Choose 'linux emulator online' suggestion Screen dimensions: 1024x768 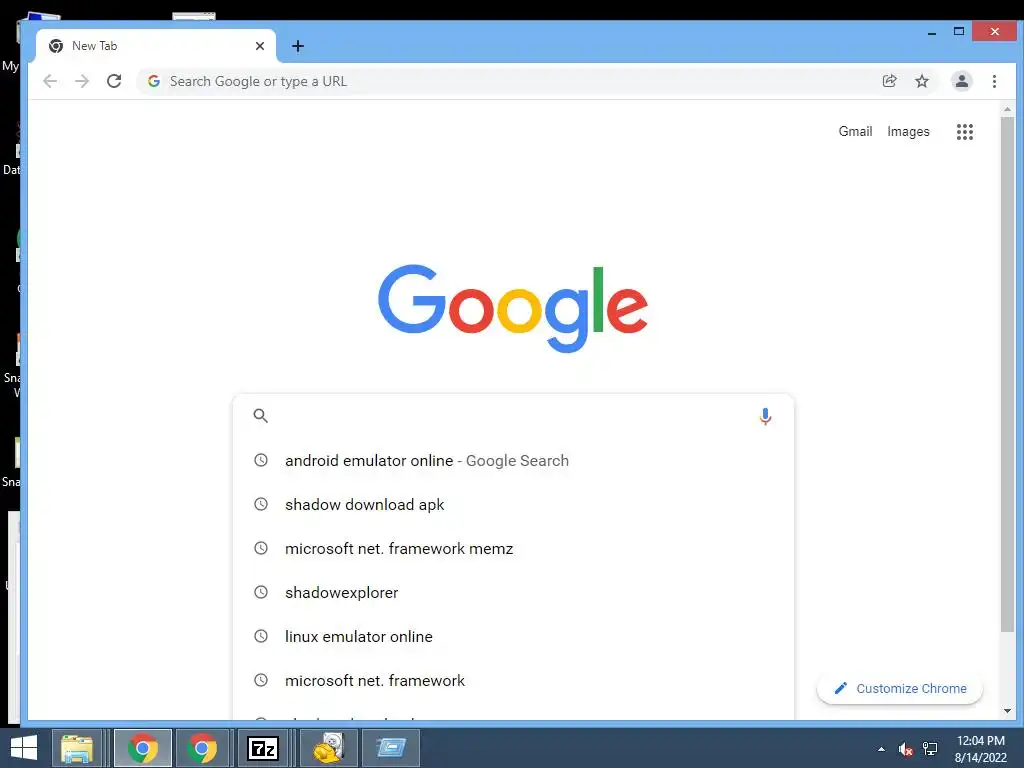coord(513,636)
